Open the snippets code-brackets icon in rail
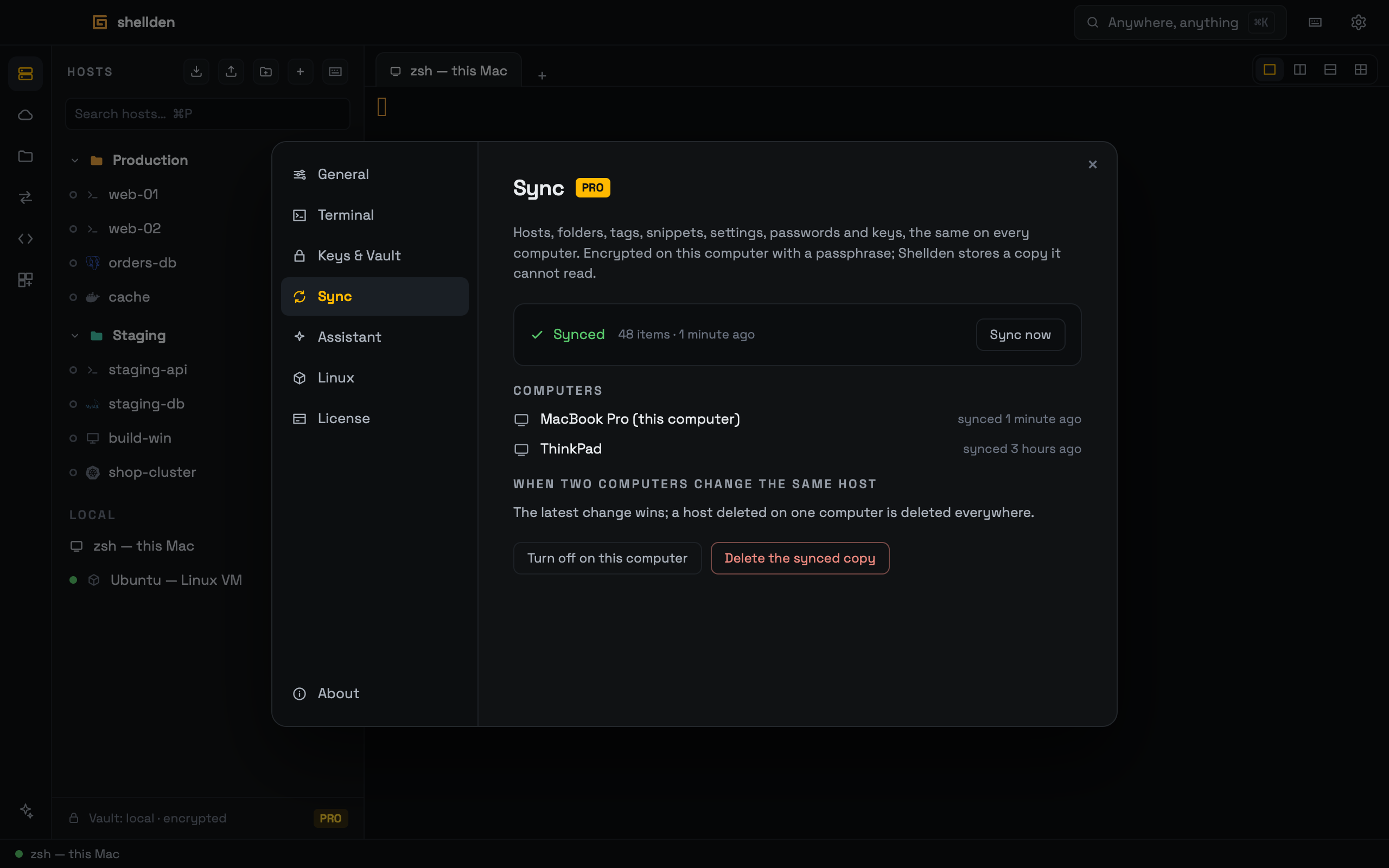 coord(26,239)
